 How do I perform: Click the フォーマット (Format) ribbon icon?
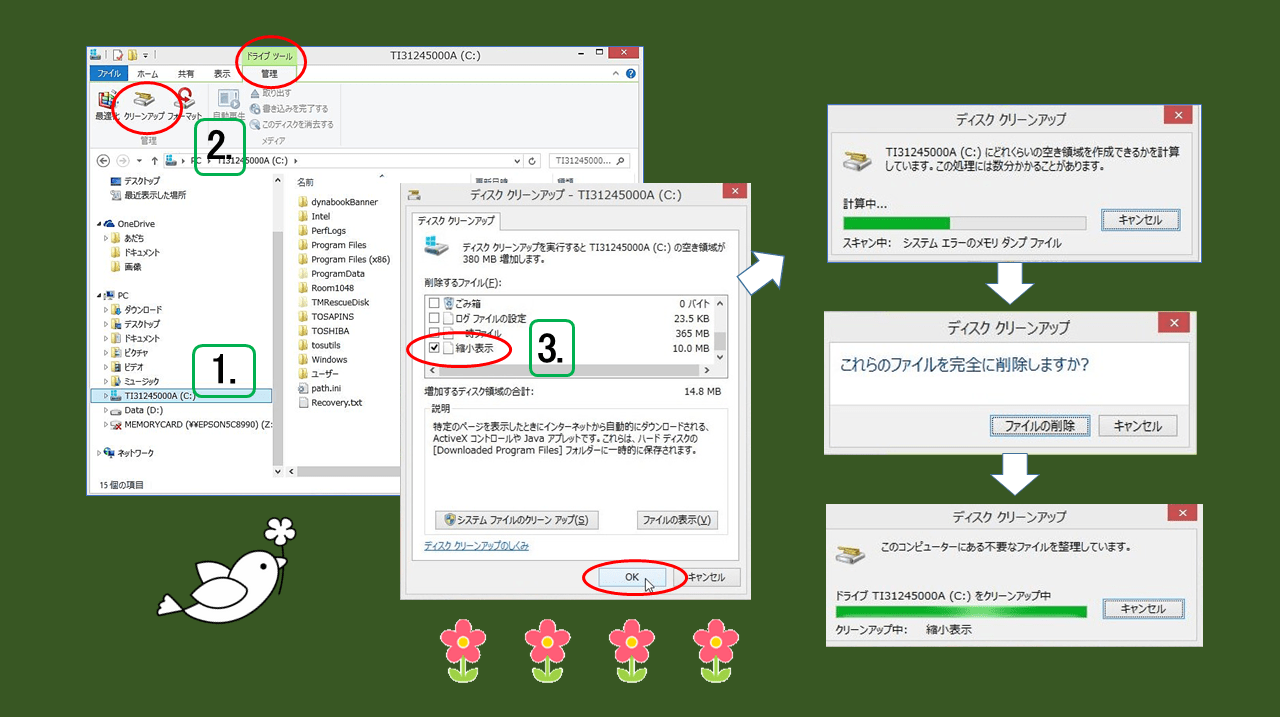click(184, 102)
